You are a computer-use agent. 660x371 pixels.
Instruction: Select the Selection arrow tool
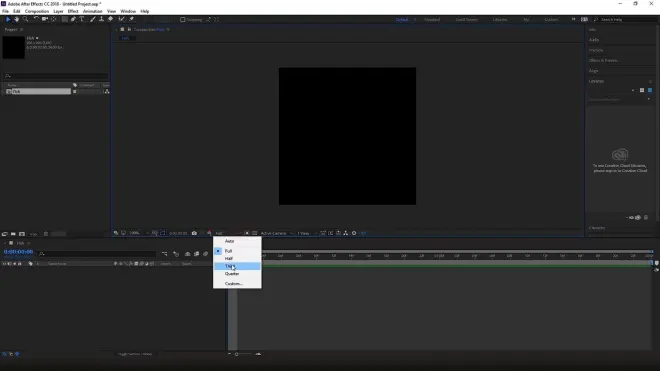(x=8, y=19)
